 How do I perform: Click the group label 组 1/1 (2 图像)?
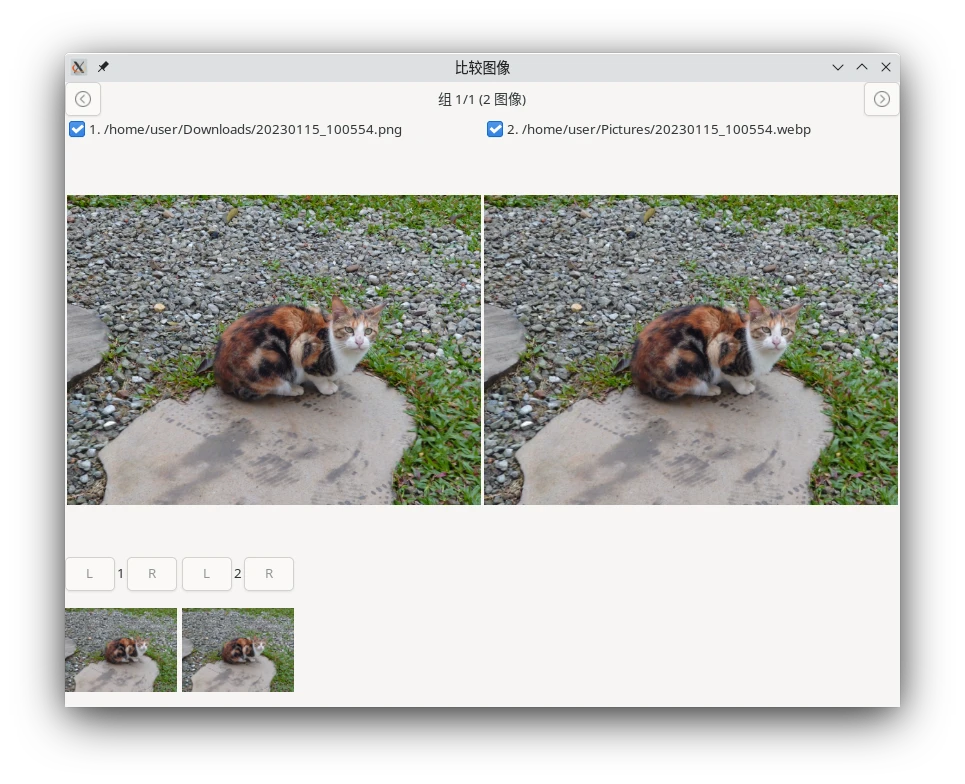click(x=482, y=99)
